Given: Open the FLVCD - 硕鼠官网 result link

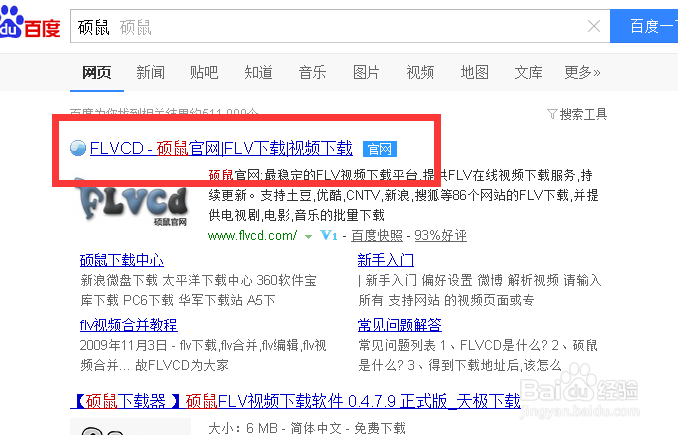Looking at the screenshot, I should click(x=221, y=148).
